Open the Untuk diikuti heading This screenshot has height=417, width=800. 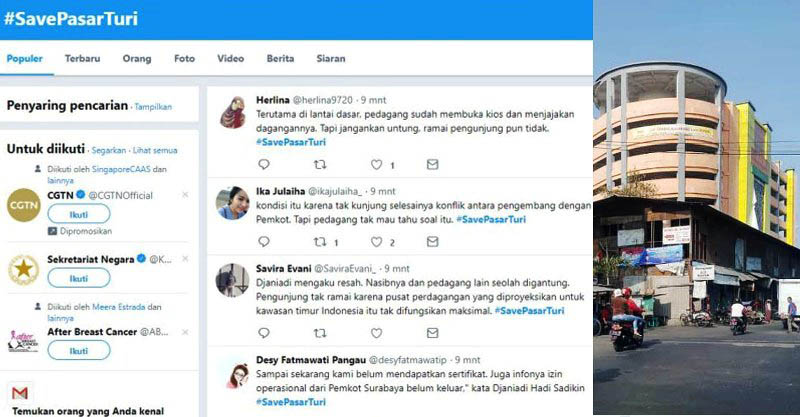click(46, 149)
